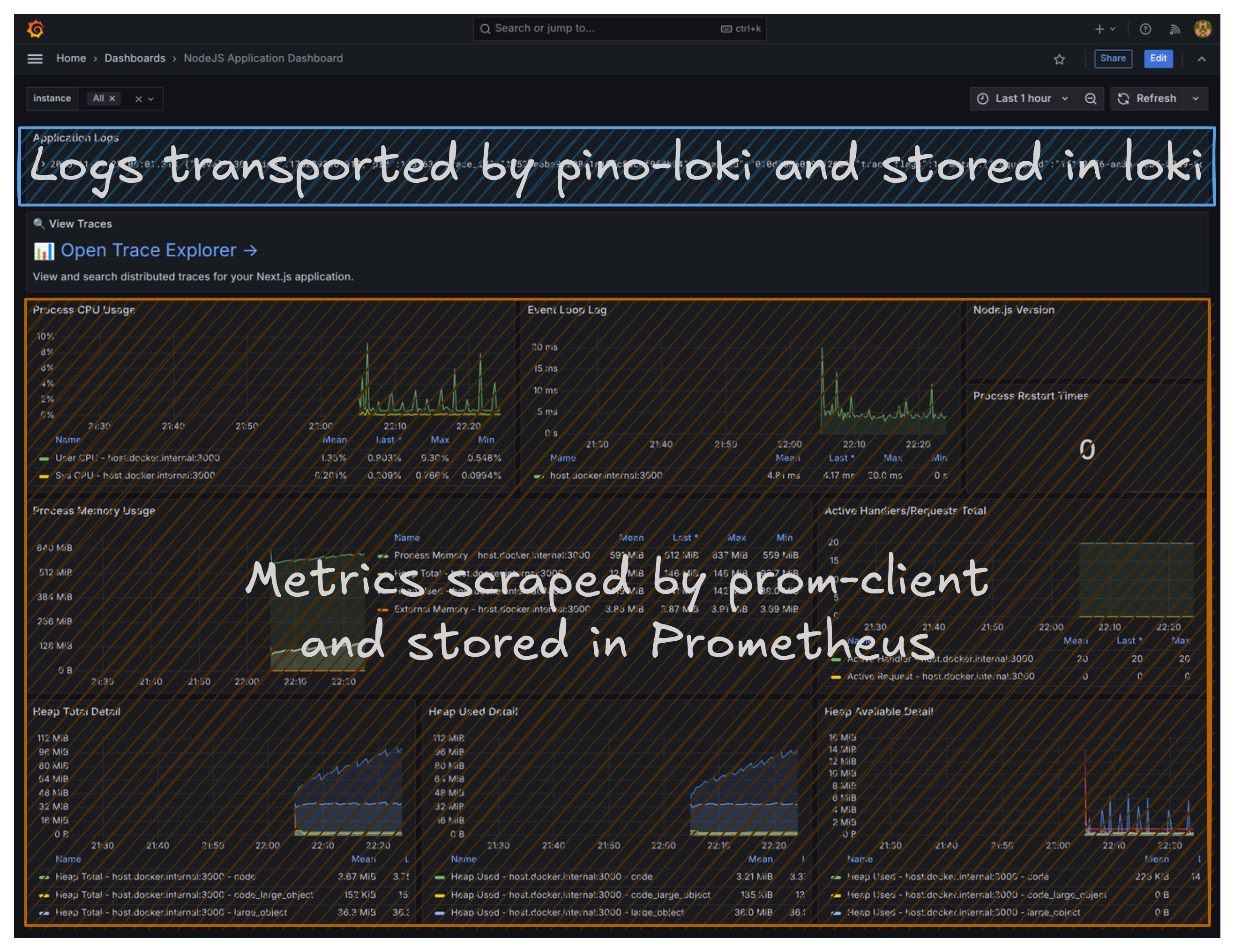This screenshot has height=952, width=1234.
Task: Star this dashboard as favorite
Action: click(x=1059, y=60)
